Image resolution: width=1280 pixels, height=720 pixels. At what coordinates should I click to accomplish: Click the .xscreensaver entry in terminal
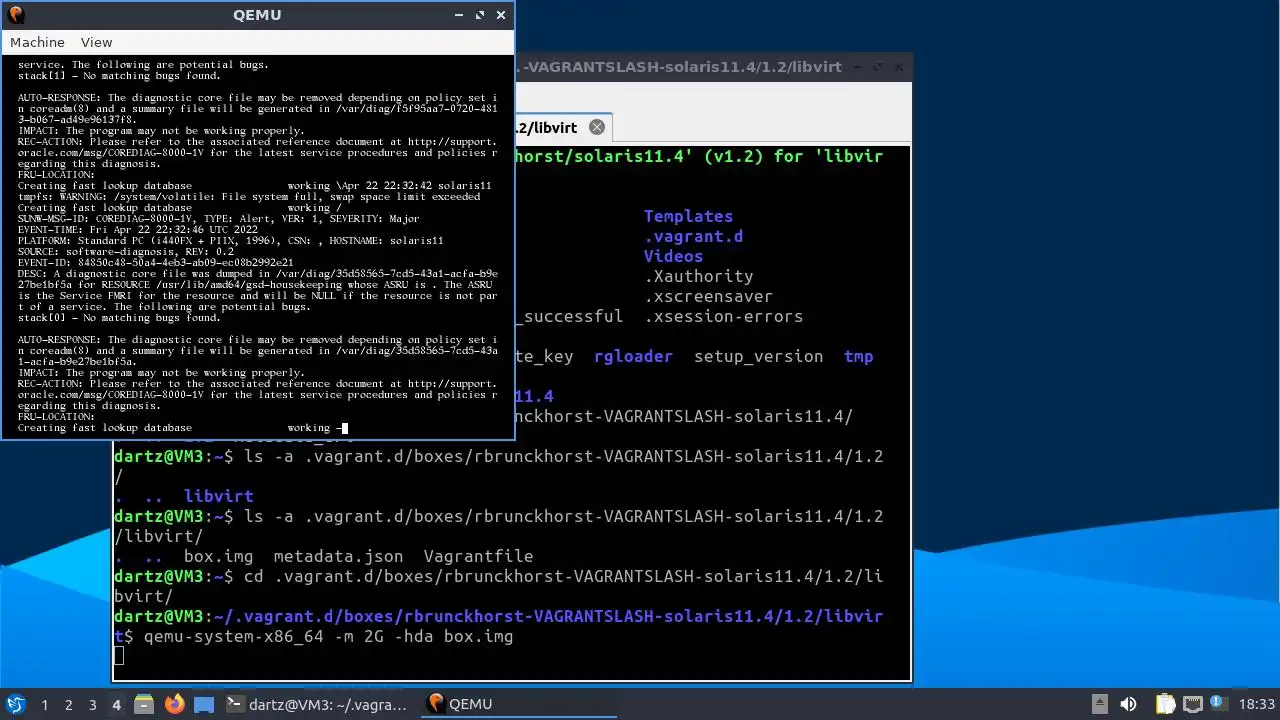(708, 296)
